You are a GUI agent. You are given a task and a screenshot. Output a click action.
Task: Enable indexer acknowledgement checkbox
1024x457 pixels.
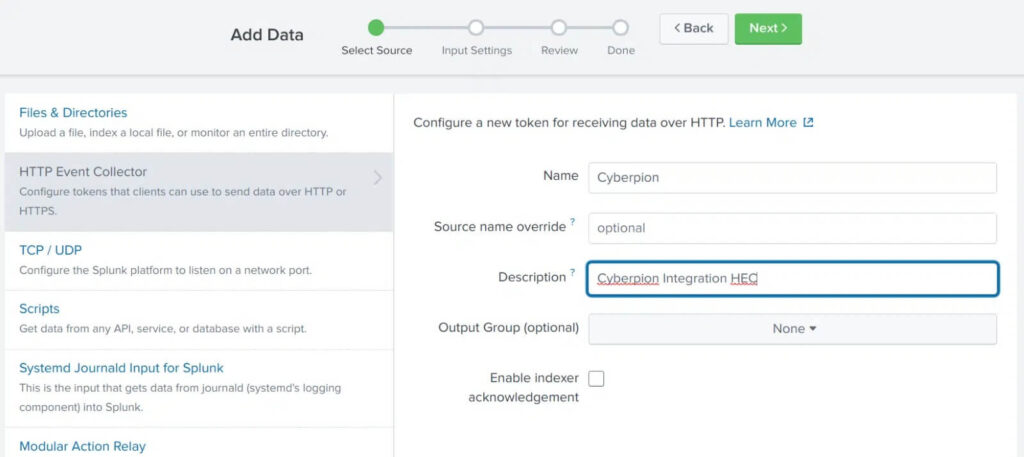pos(596,379)
